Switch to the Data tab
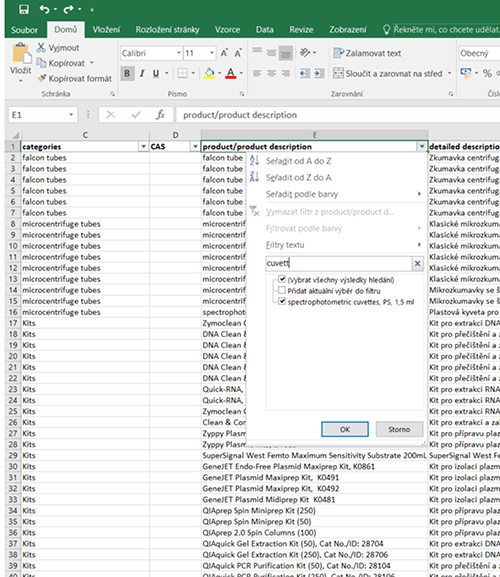The width and height of the screenshot is (500, 577). click(x=265, y=30)
